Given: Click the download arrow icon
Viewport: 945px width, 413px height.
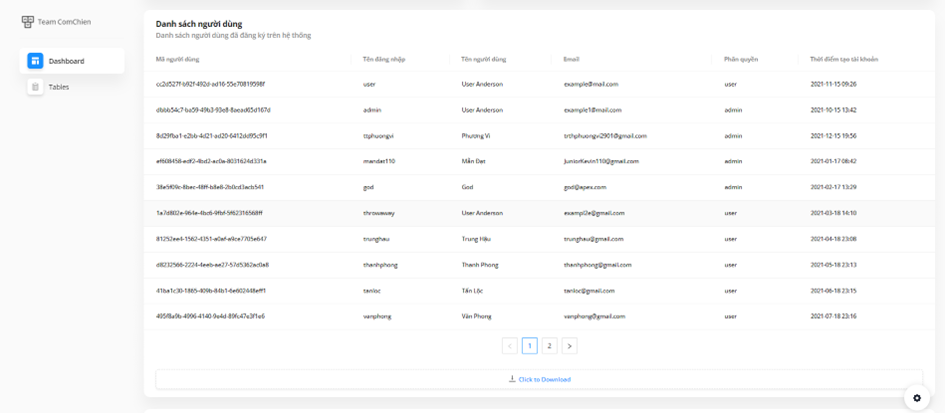Looking at the screenshot, I should (x=512, y=379).
